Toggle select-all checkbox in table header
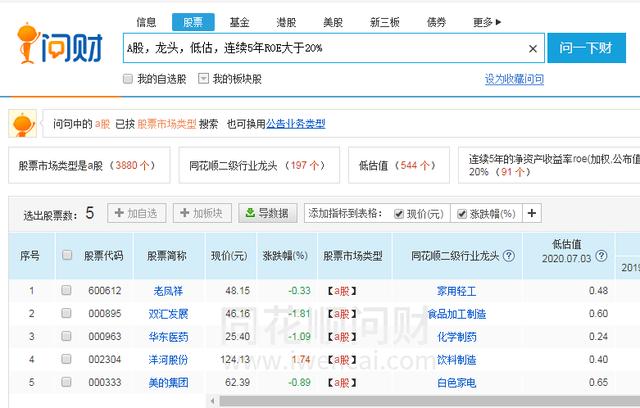The height and width of the screenshot is (408, 640). (67, 255)
